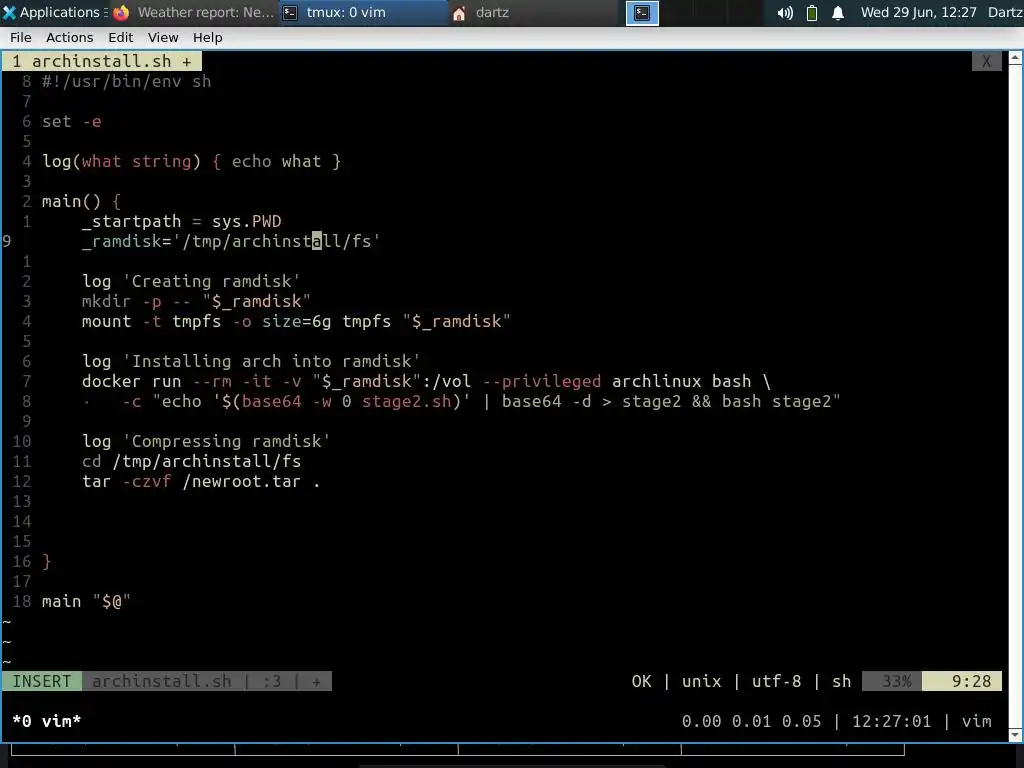The height and width of the screenshot is (768, 1024).
Task: Click the log 'Compressing ramdisk' line
Action: click(x=206, y=441)
